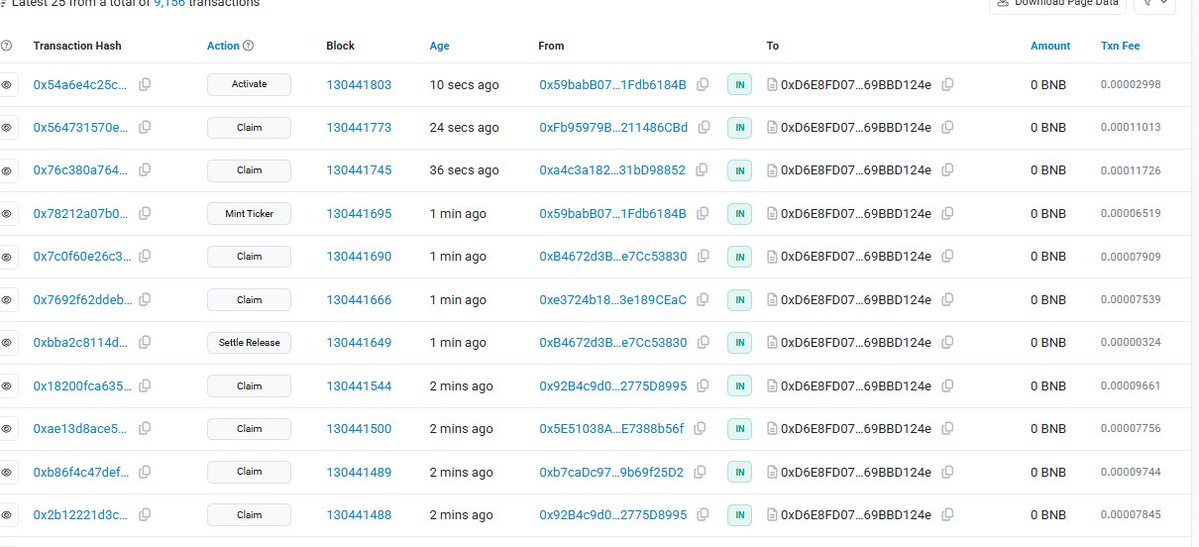Image resolution: width=1199 pixels, height=547 pixels.
Task: Click IN badge in block 130441500 row
Action: pos(739,428)
